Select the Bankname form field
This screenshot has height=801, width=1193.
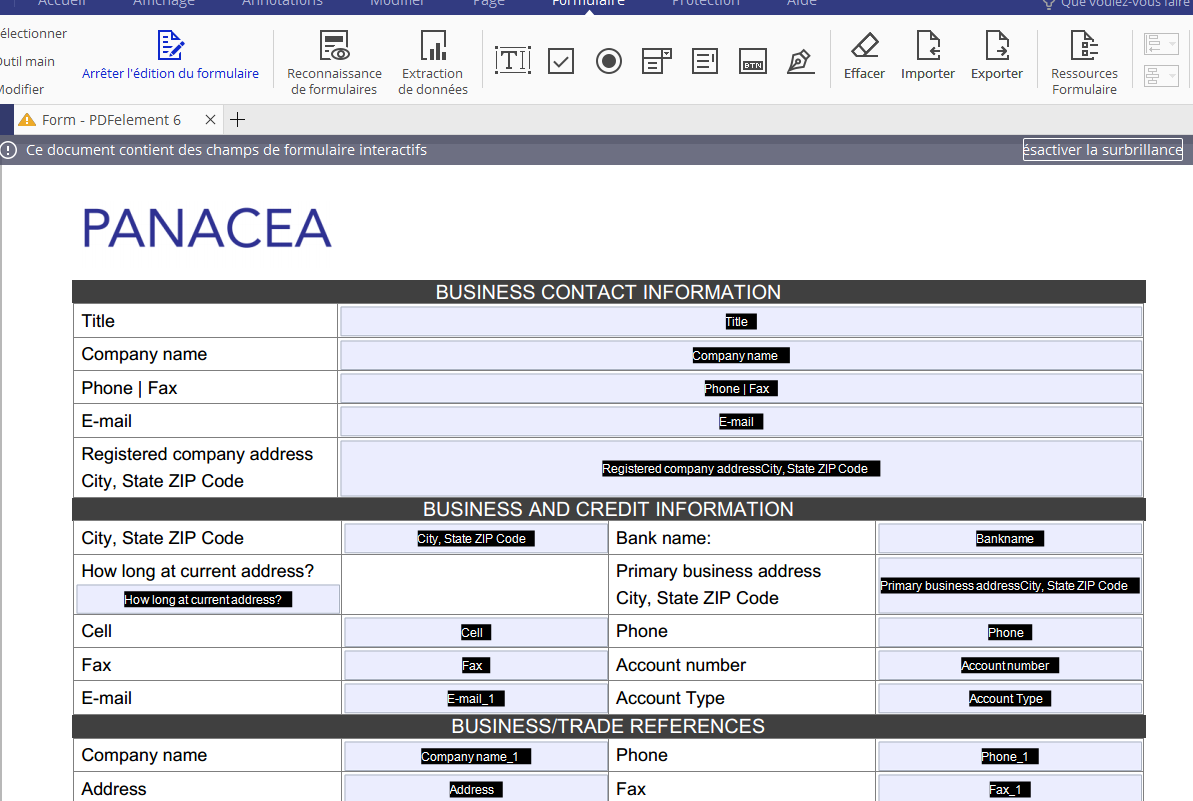[1010, 538]
